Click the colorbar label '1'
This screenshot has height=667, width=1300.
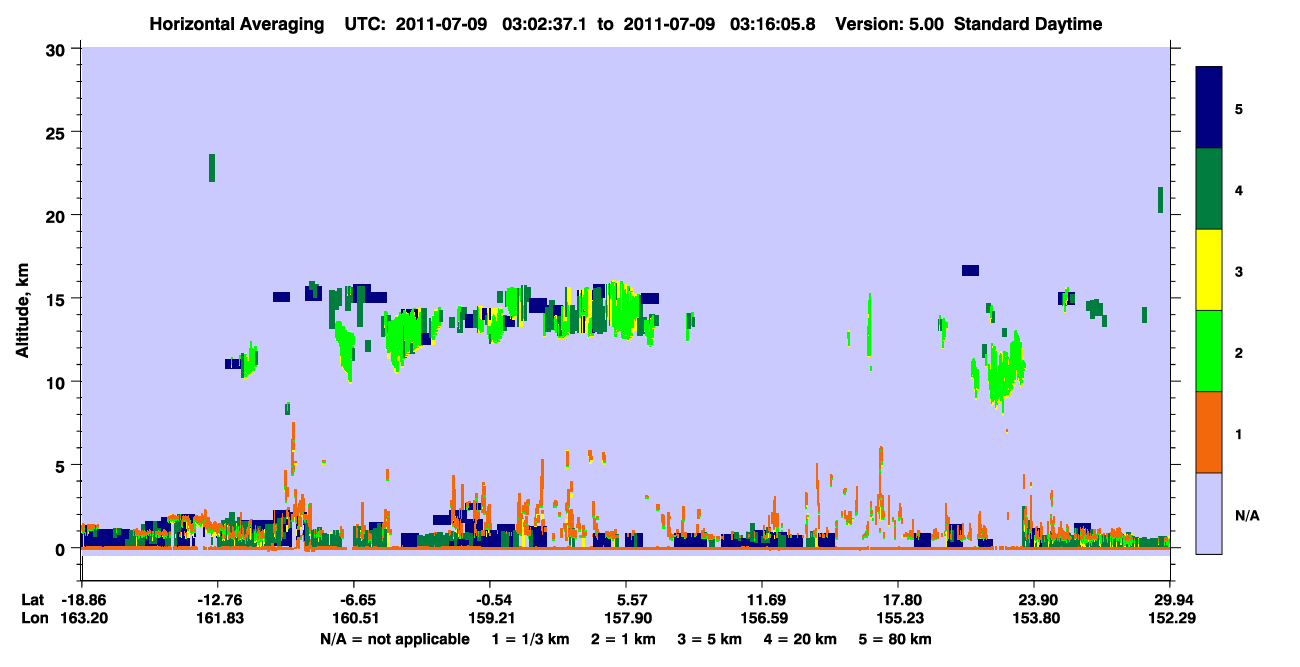(1239, 433)
